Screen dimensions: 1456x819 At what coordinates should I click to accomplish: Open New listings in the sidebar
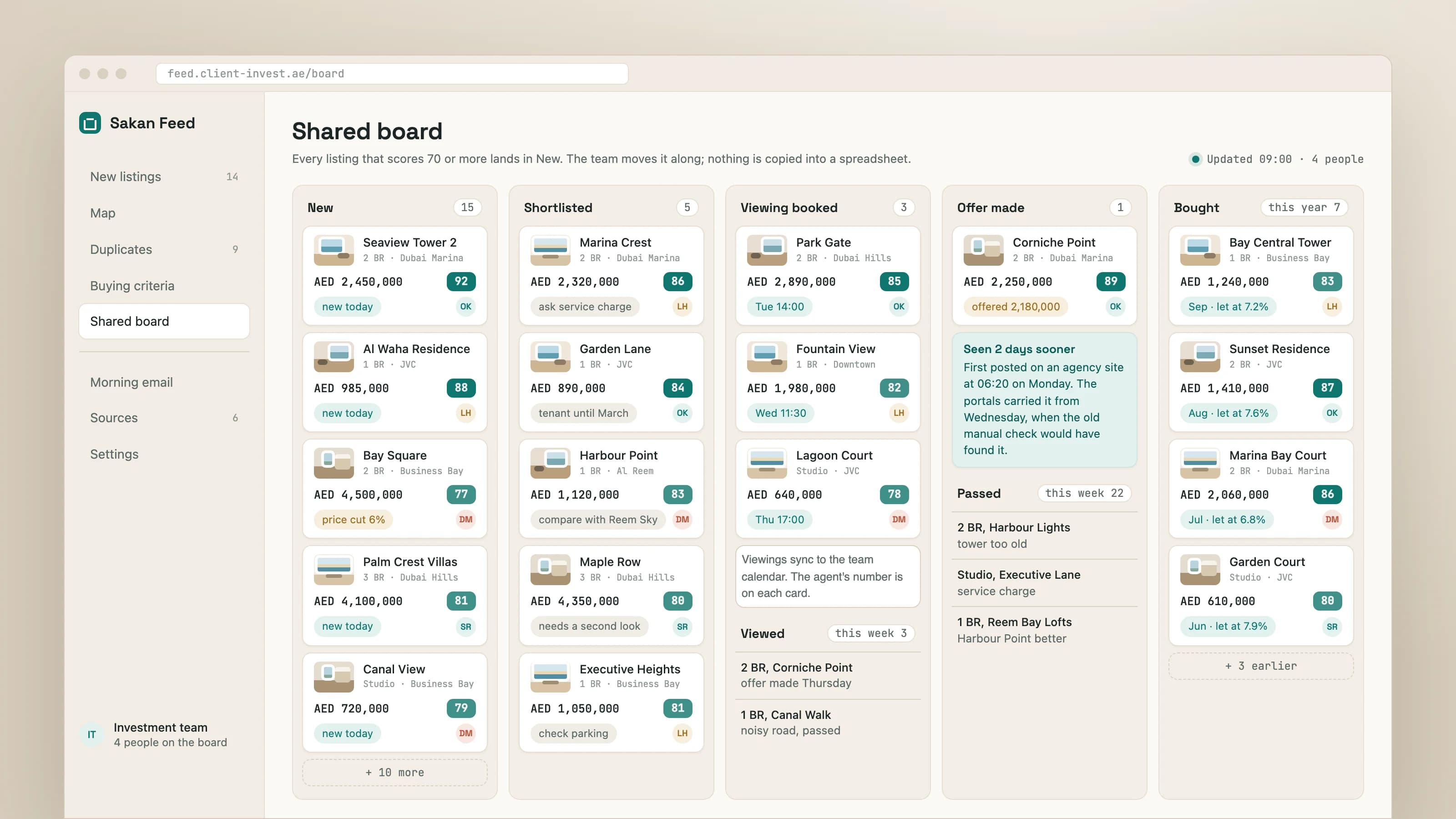(x=164, y=177)
